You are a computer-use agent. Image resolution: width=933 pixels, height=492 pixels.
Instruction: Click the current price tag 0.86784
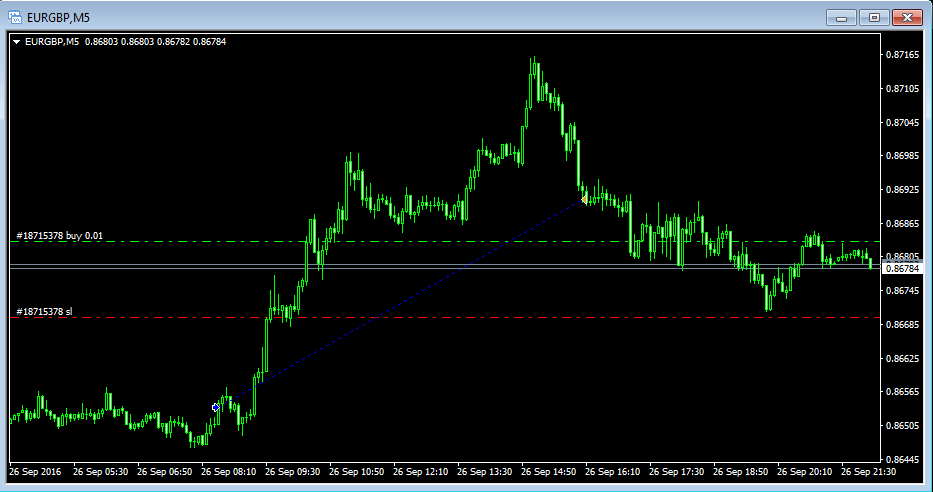pyautogui.click(x=902, y=268)
